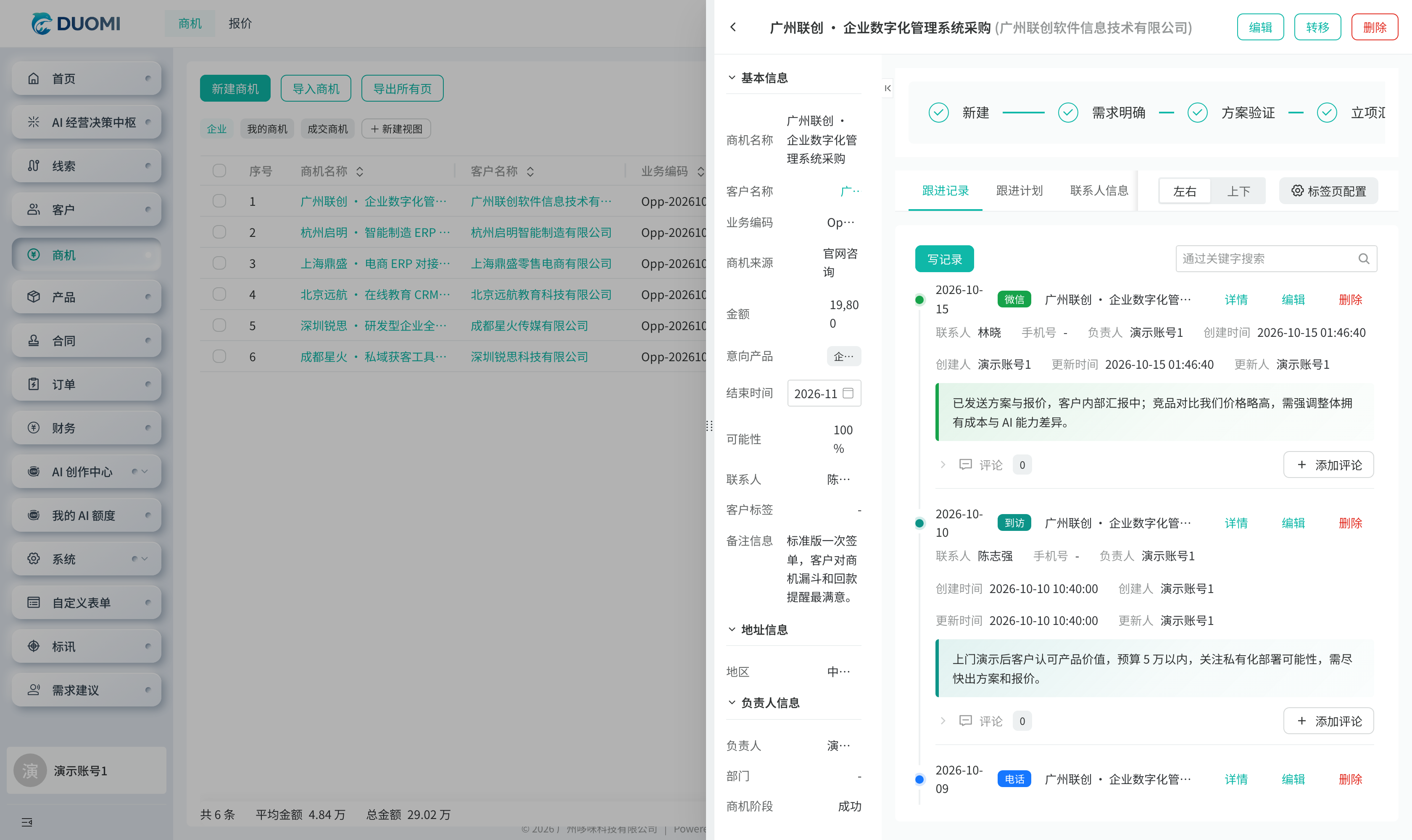Click the 通过关键字搜索 input field
Screen dimensions: 1412x840
(1276, 259)
